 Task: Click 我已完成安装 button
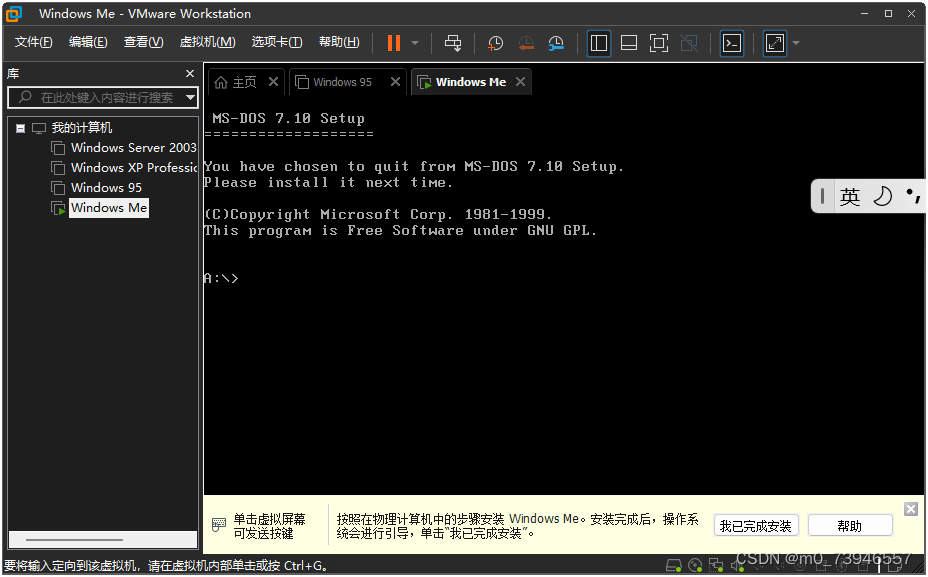point(756,526)
